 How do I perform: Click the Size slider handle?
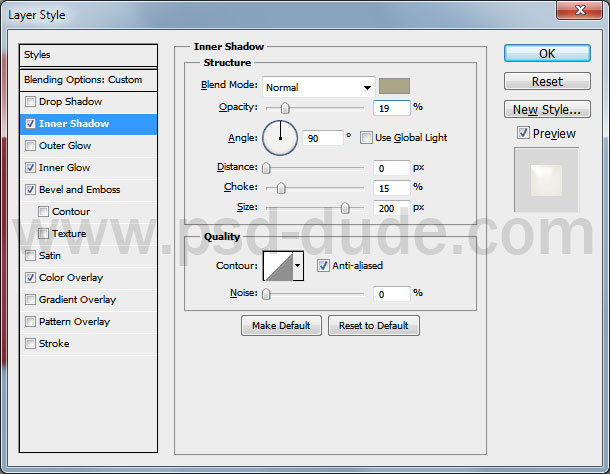tap(345, 208)
